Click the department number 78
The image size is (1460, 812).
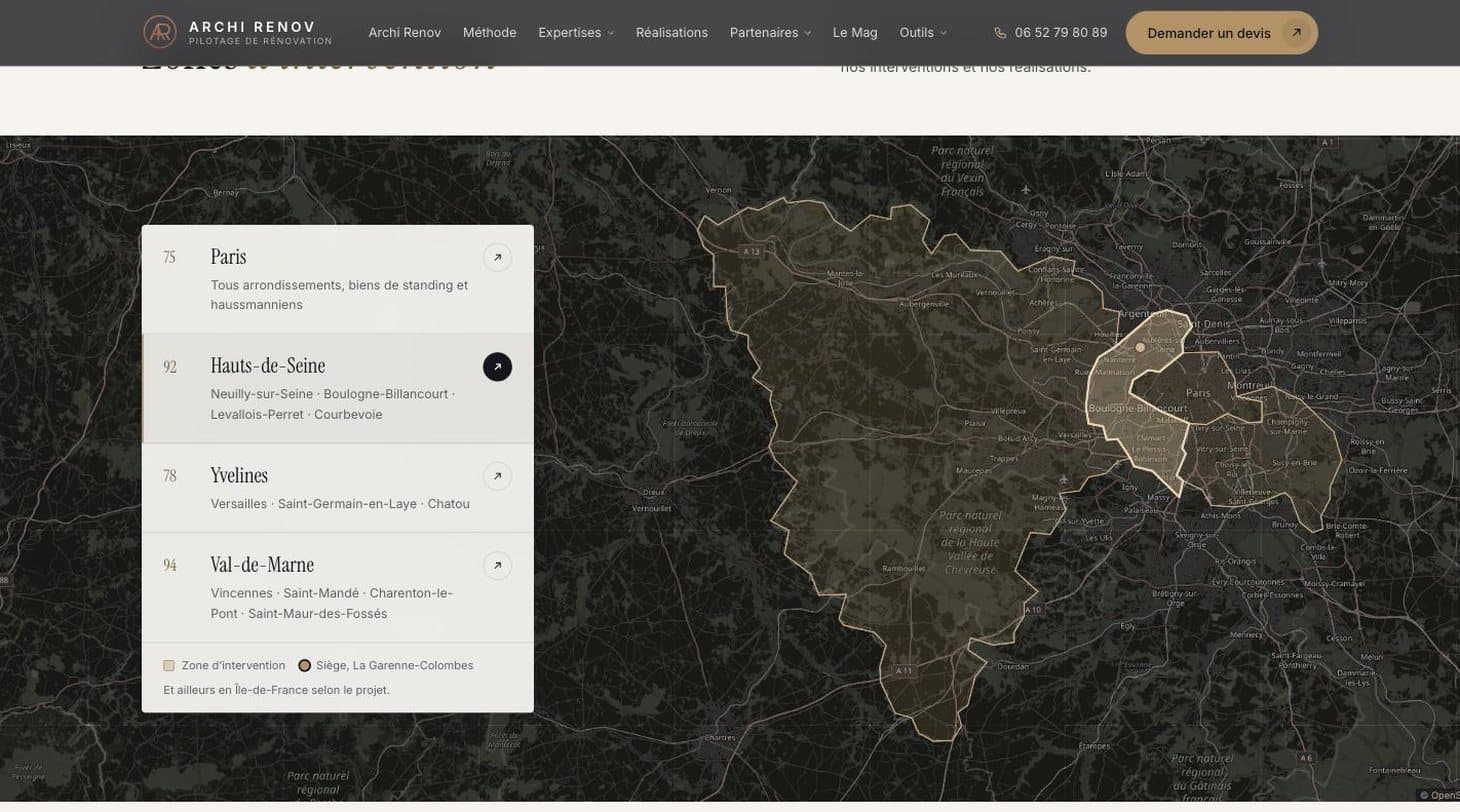pyautogui.click(x=170, y=476)
